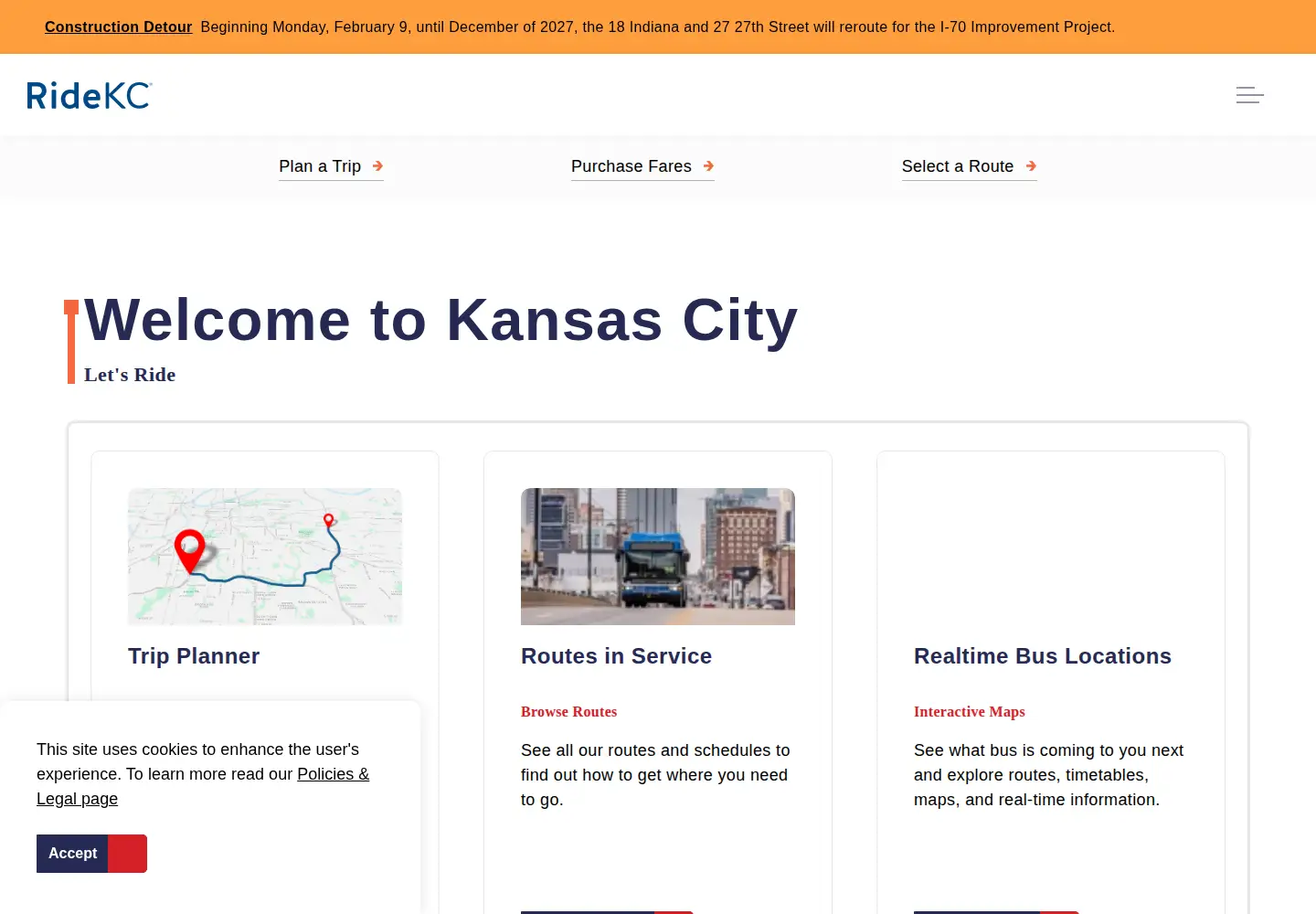
Task: Click the arrow beside Purchase Fares
Action: (708, 166)
